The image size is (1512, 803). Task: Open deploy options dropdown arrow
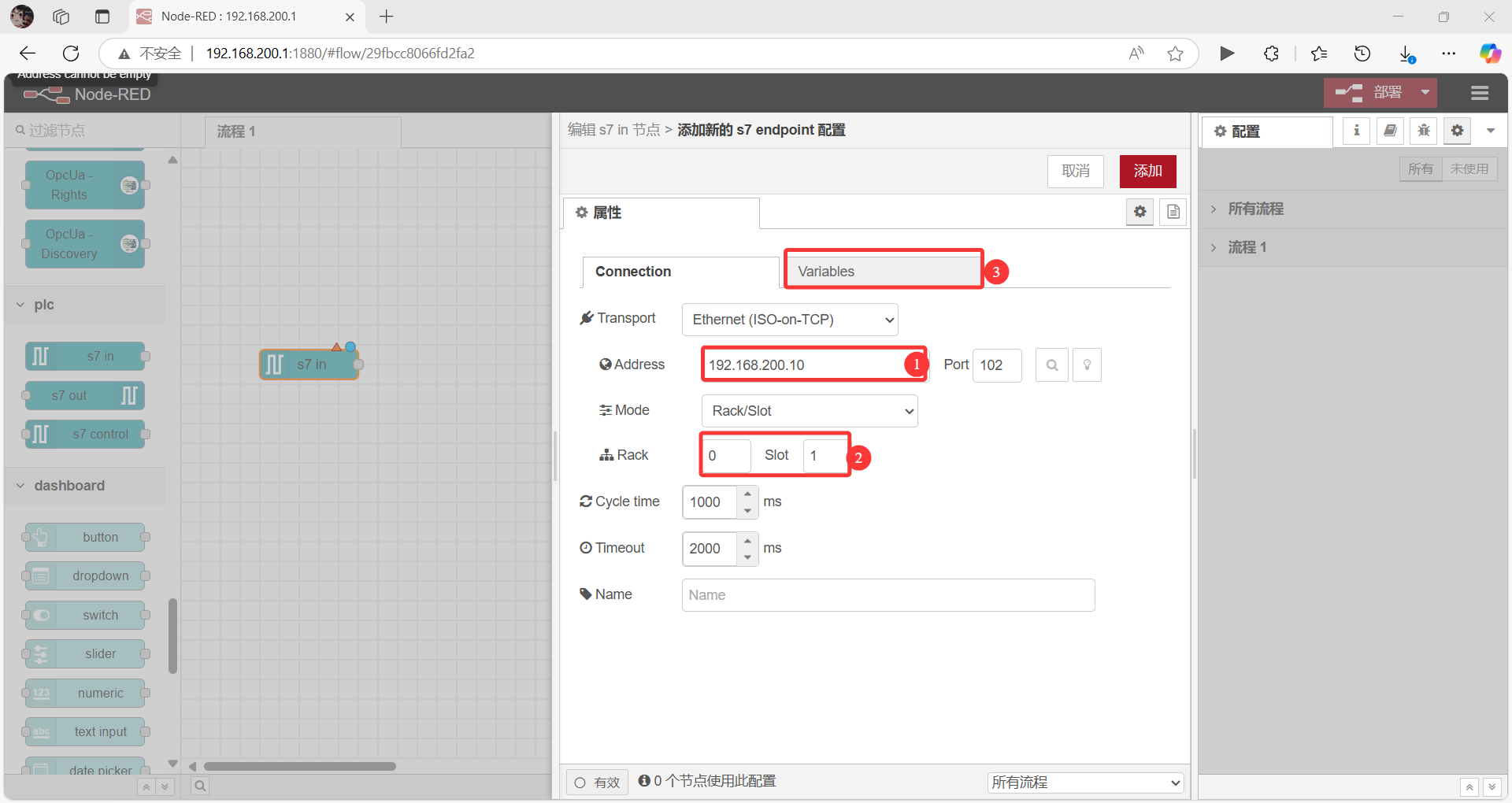1425,93
